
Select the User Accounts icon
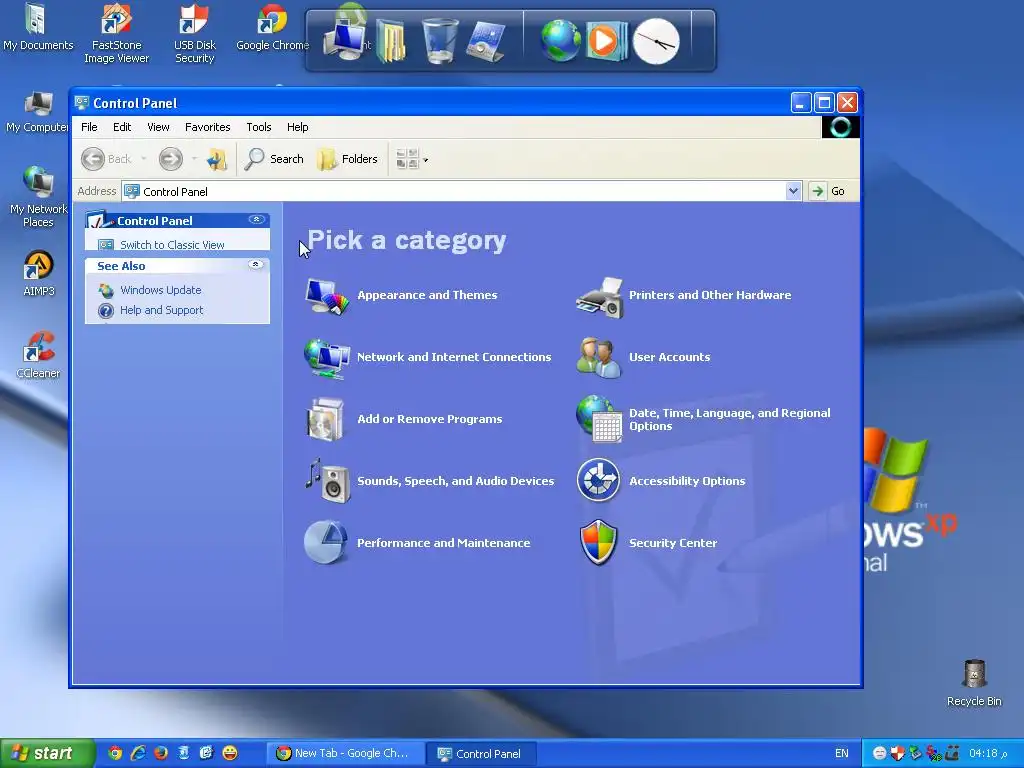pos(598,357)
